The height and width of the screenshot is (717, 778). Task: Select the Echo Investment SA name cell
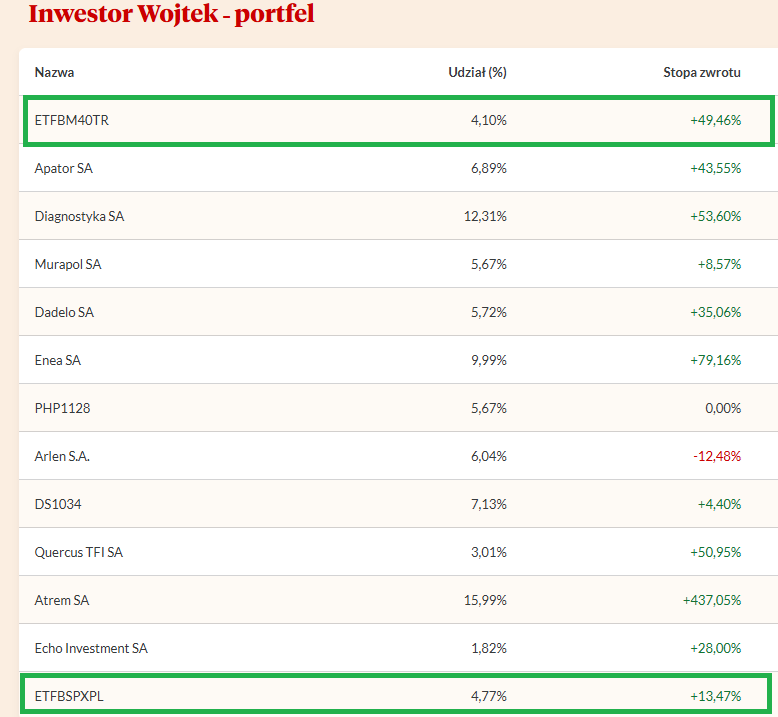[91, 649]
